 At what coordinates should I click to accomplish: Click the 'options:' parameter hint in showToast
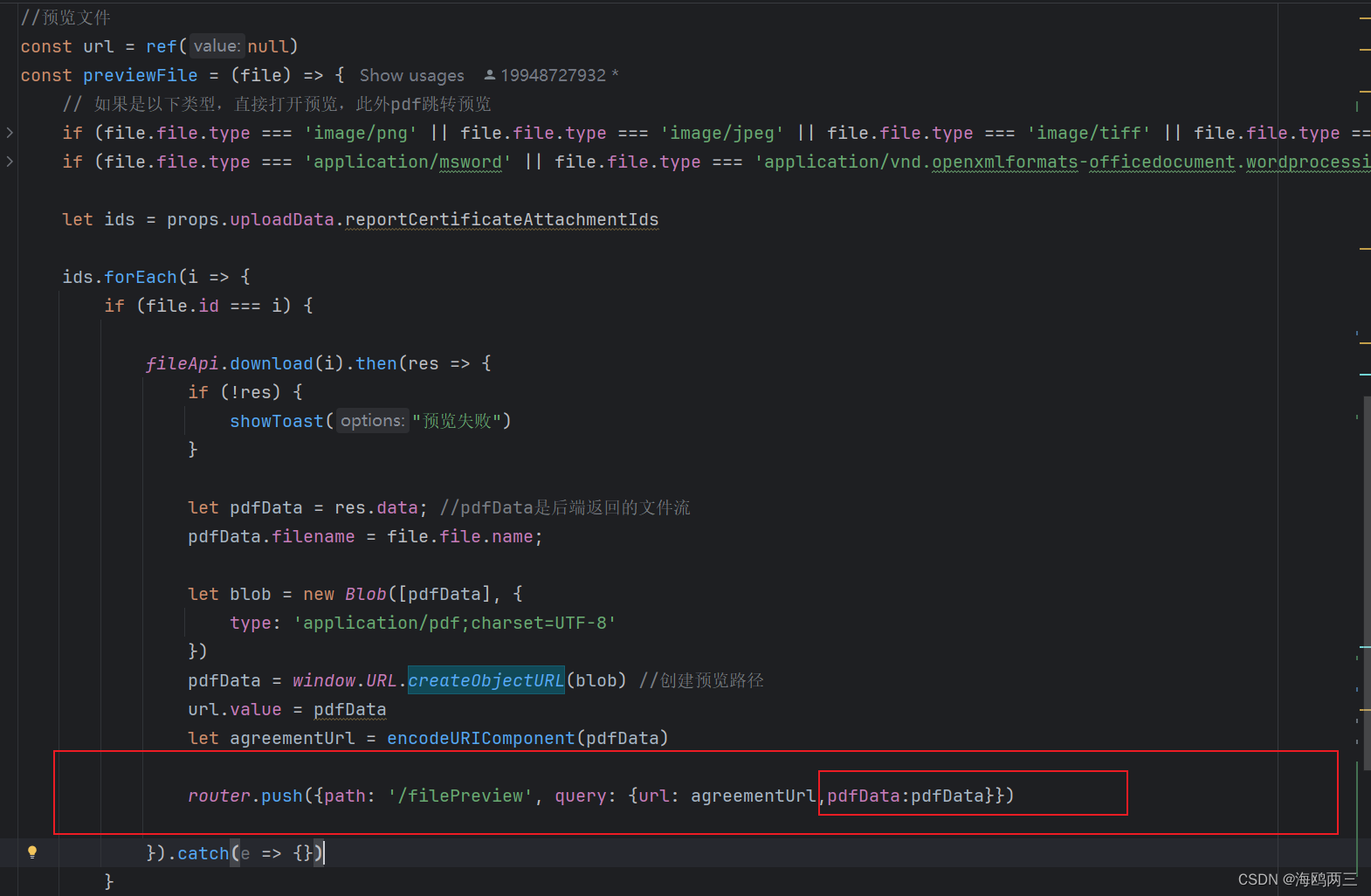click(373, 421)
